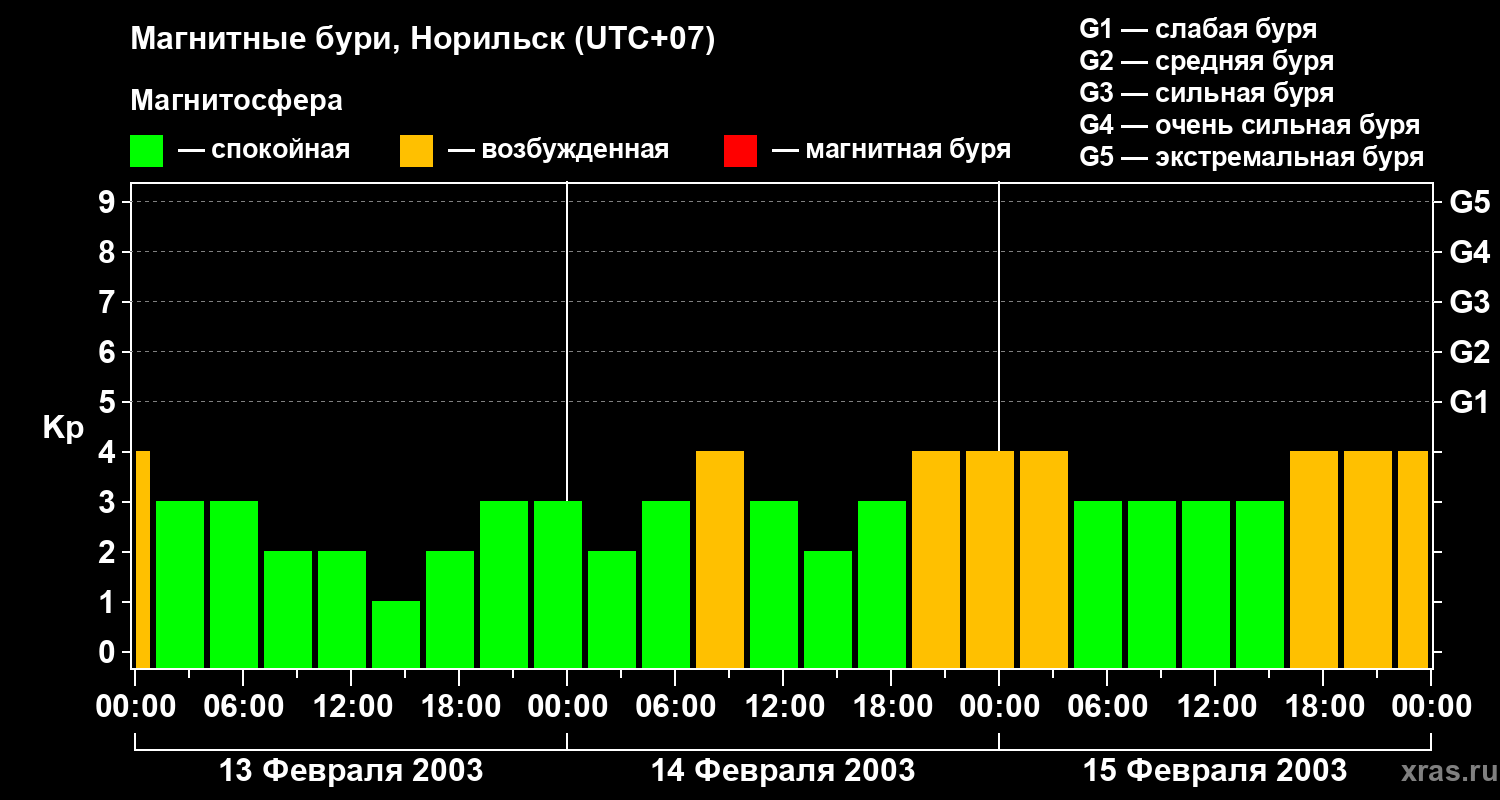This screenshot has width=1500, height=800.
Task: Select the chart title 'Магнитные бури, Норильск (UTC+07)'
Action: click(423, 41)
